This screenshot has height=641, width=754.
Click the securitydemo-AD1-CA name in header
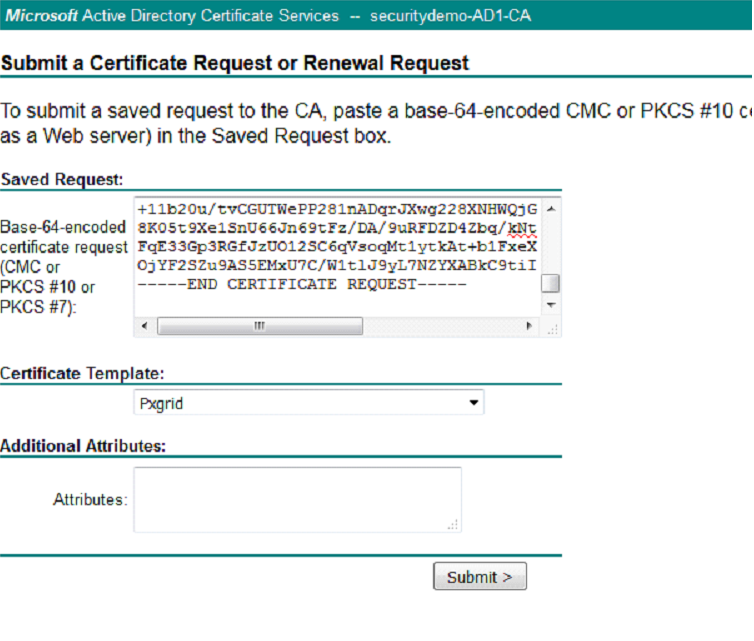point(451,16)
